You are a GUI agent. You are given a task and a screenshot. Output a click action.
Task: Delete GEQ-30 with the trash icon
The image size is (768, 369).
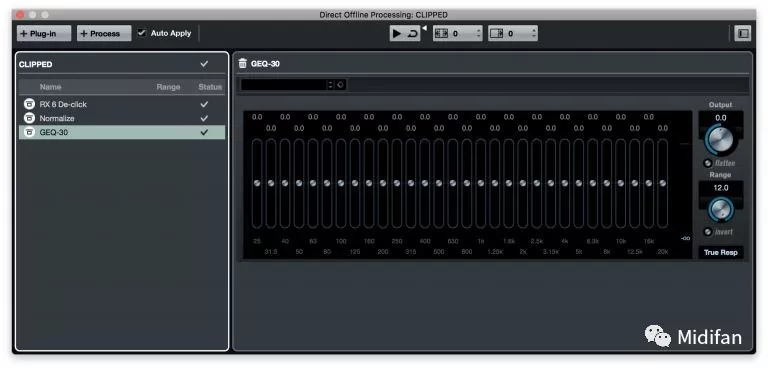click(242, 63)
